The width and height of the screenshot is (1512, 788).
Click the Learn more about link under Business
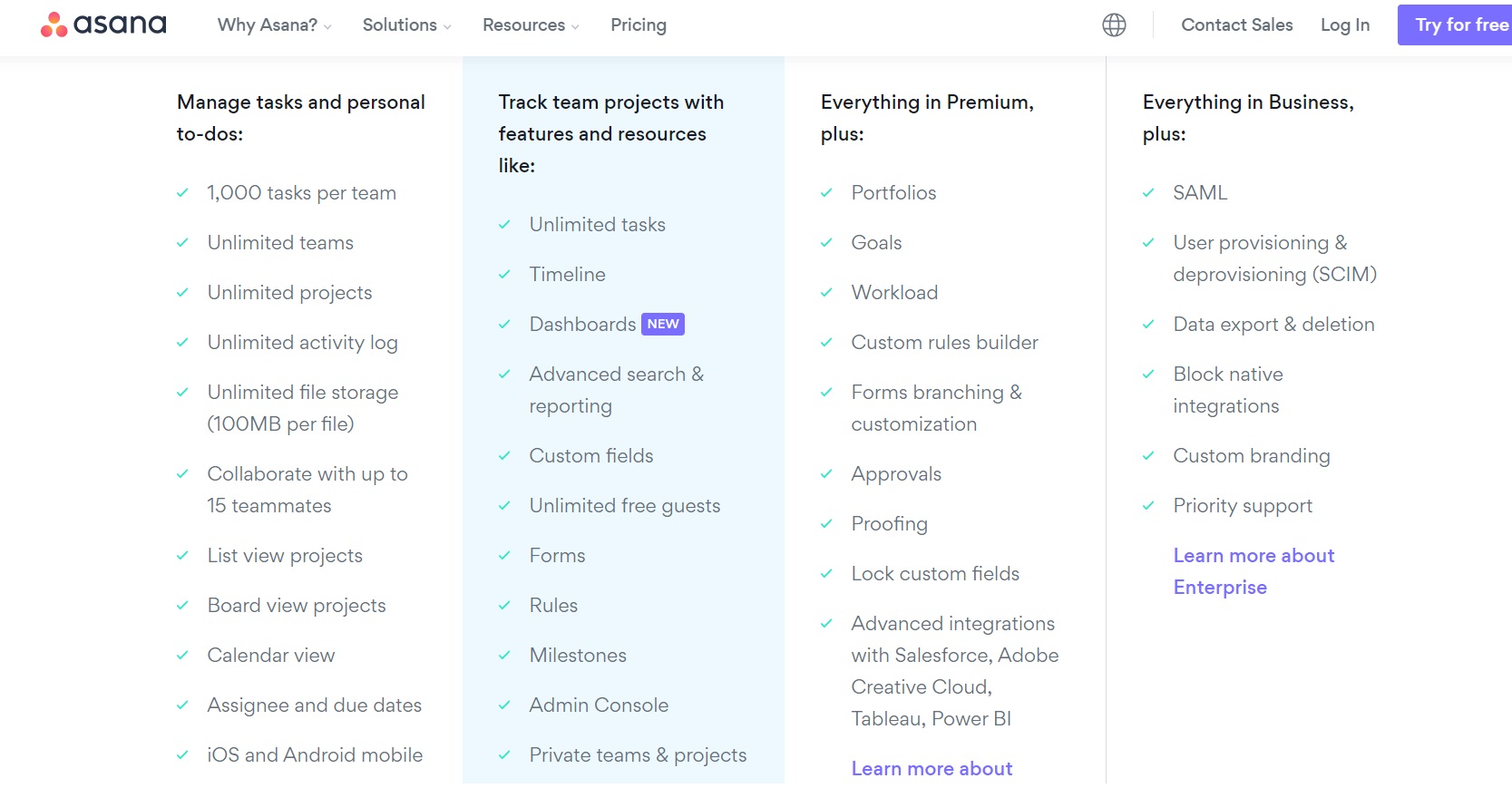(x=932, y=769)
